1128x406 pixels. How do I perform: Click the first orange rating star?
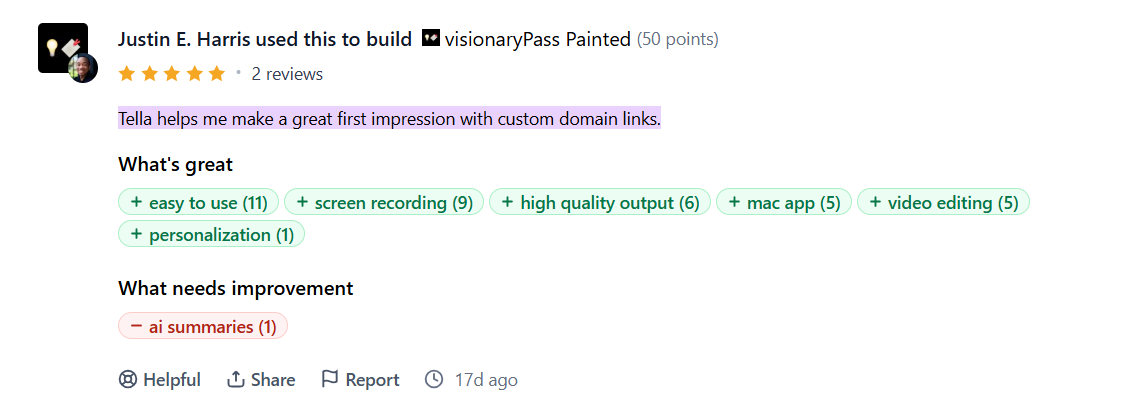[127, 74]
